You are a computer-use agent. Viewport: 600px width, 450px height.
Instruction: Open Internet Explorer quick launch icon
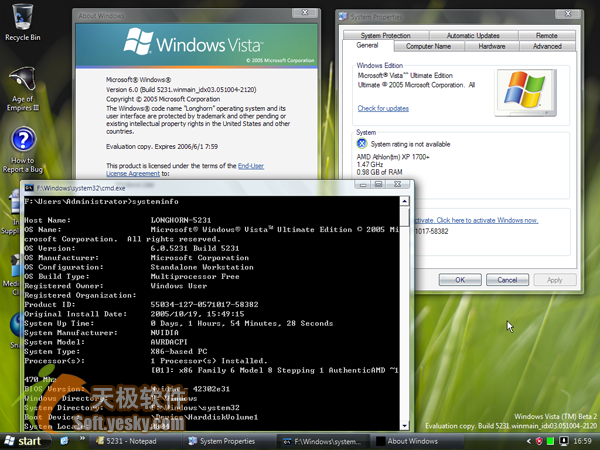pos(64,441)
